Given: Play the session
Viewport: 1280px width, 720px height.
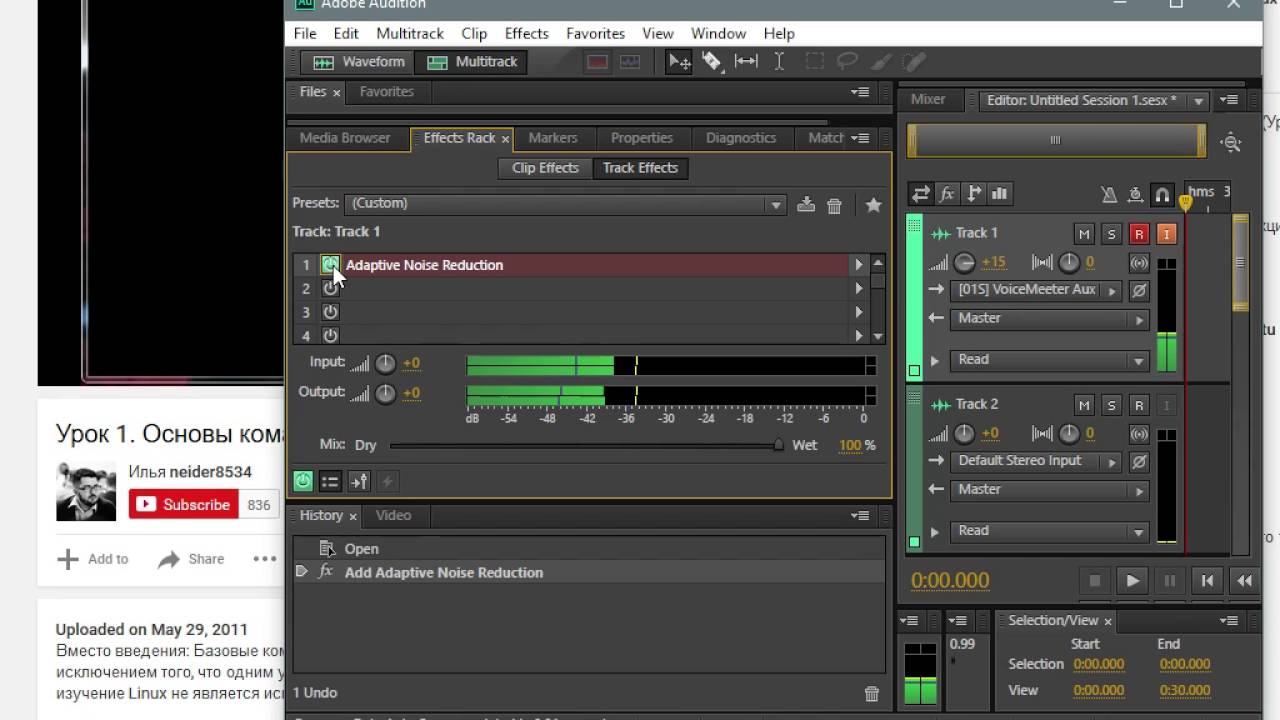Looking at the screenshot, I should click(1132, 580).
